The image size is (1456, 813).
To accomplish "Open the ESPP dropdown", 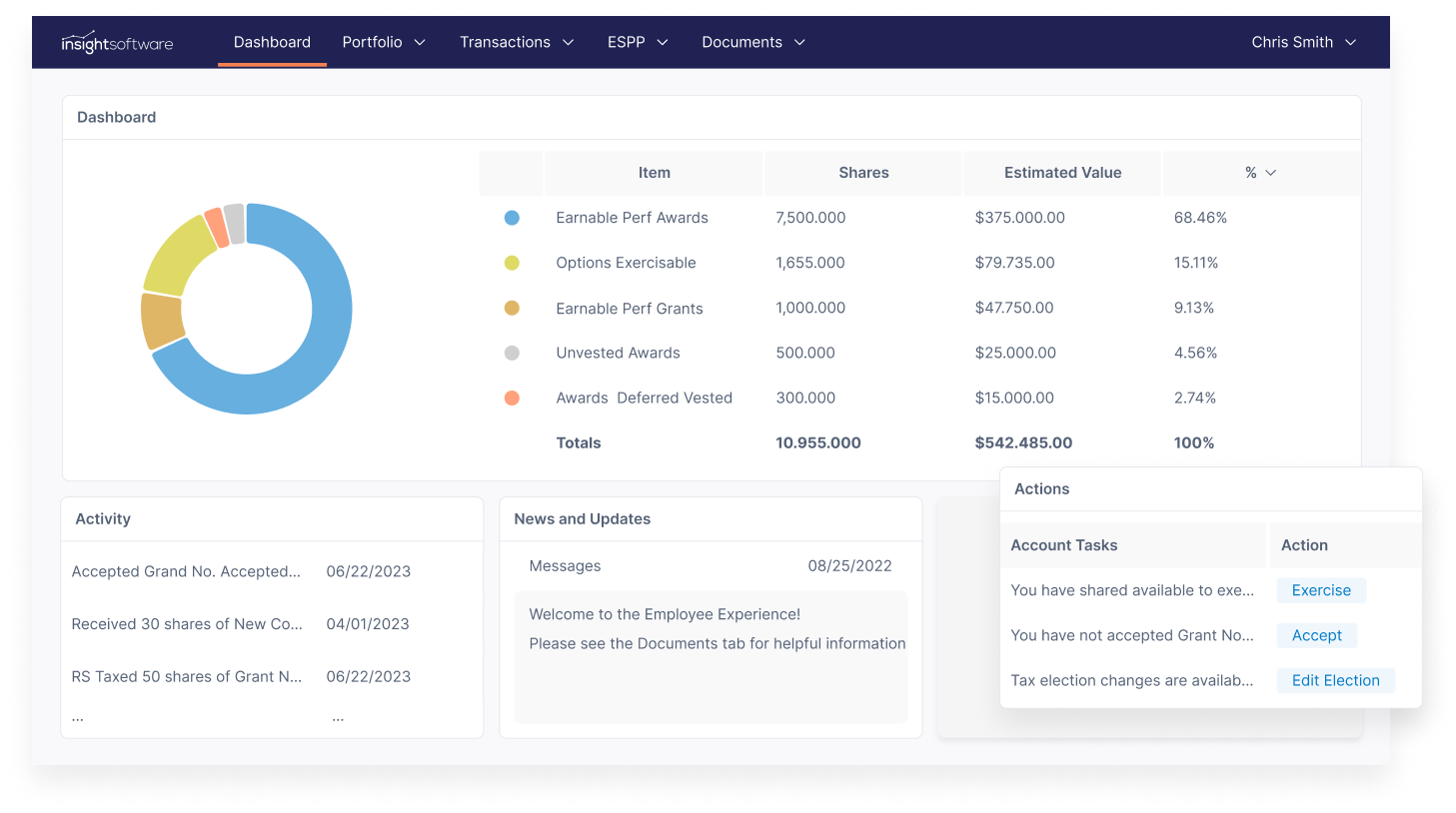I will pyautogui.click(x=637, y=42).
